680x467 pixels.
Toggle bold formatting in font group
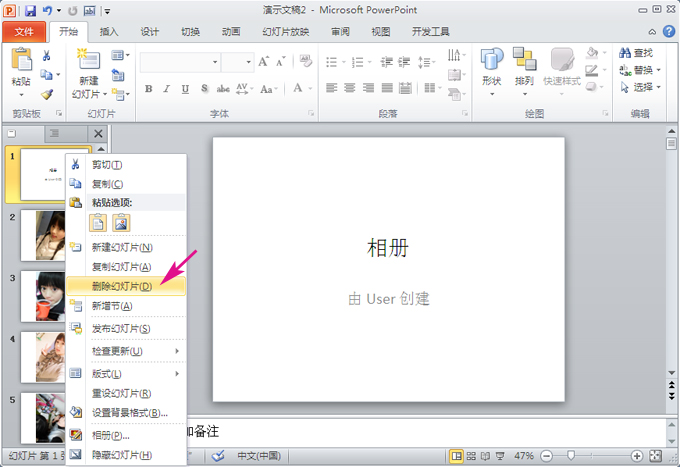(x=149, y=88)
